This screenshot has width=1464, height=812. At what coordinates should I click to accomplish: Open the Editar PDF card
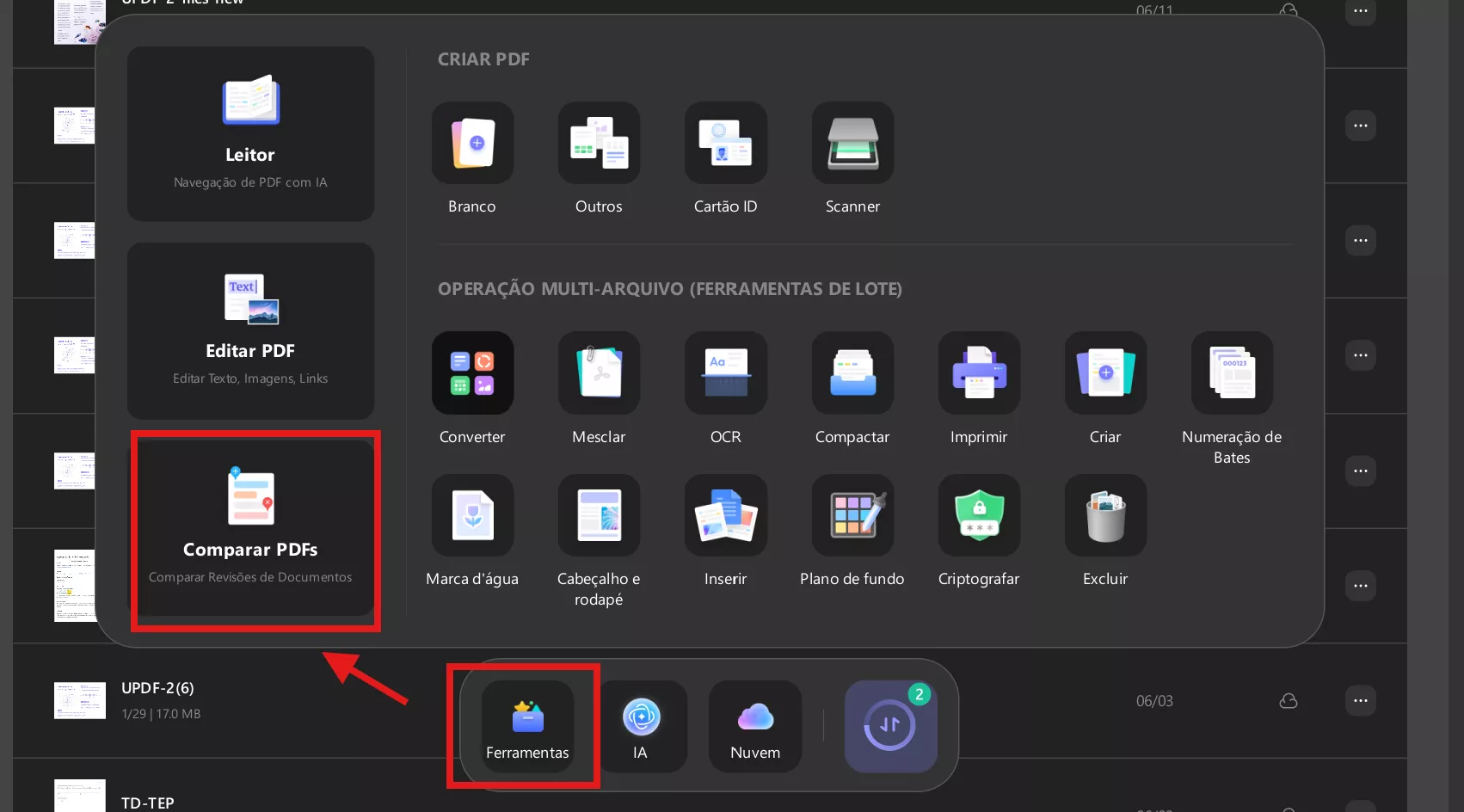250,331
